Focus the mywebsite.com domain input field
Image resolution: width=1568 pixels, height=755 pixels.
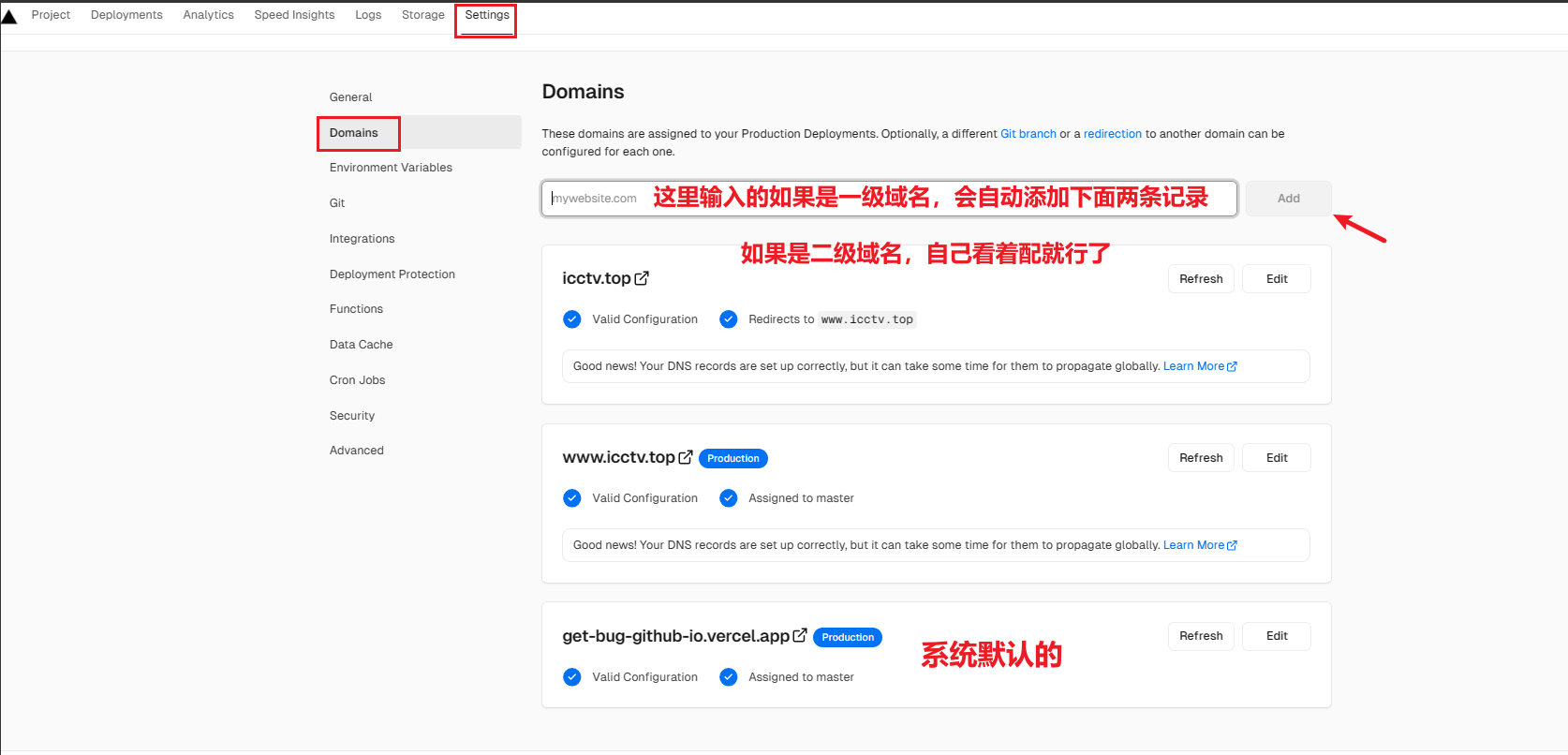coord(599,199)
